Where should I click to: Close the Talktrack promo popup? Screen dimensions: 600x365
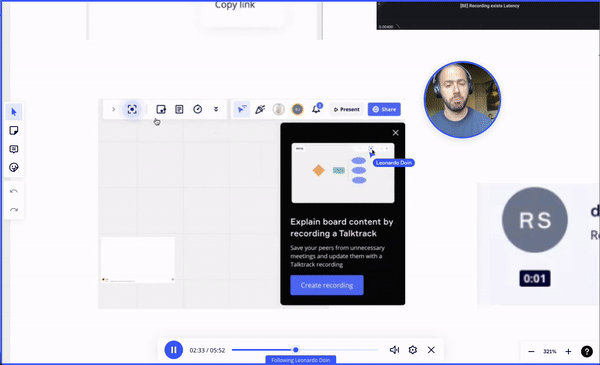click(395, 133)
